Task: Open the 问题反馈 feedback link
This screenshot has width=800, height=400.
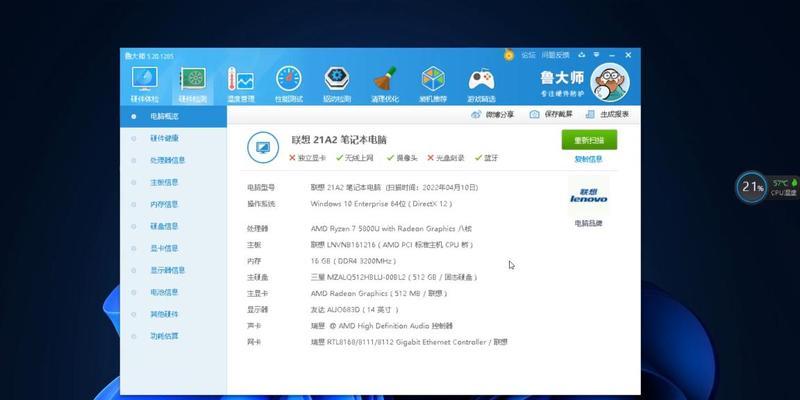Action: [555, 55]
